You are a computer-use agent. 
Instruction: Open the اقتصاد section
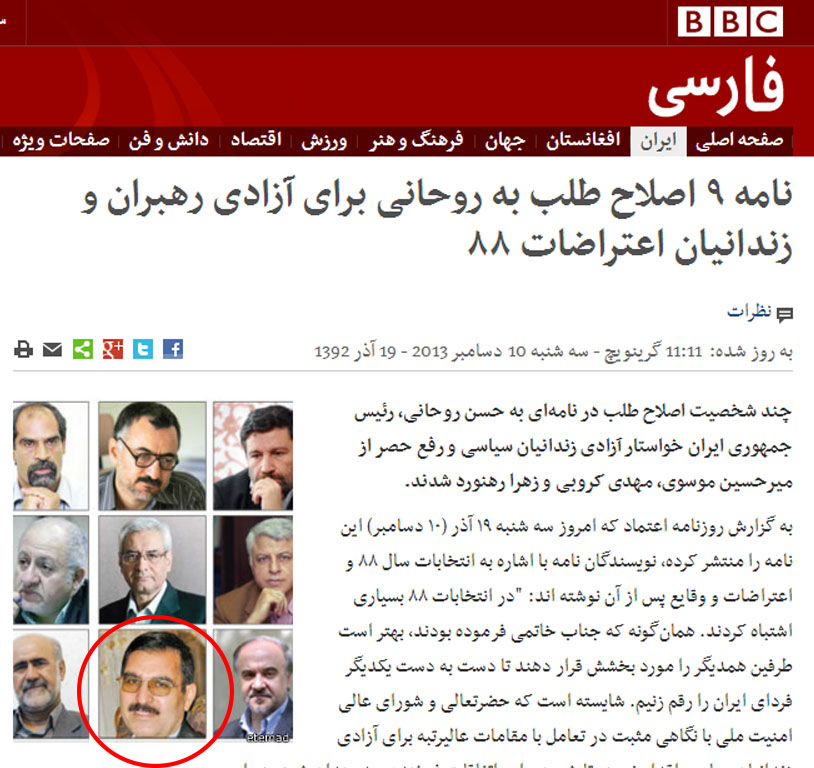(256, 140)
